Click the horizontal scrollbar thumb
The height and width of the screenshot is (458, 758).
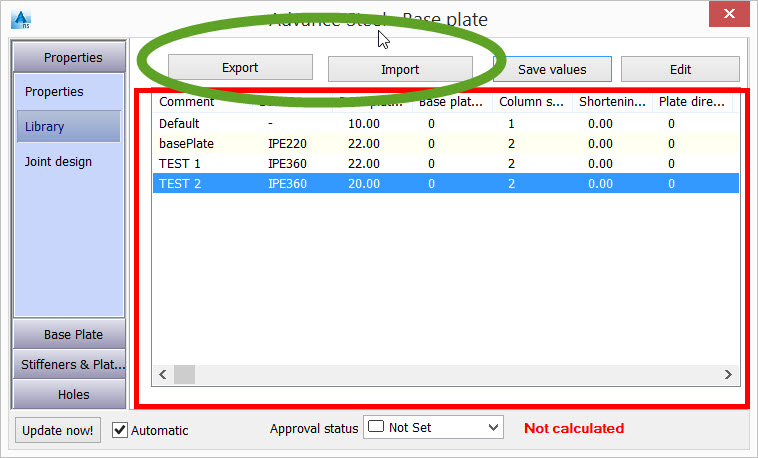tap(184, 374)
